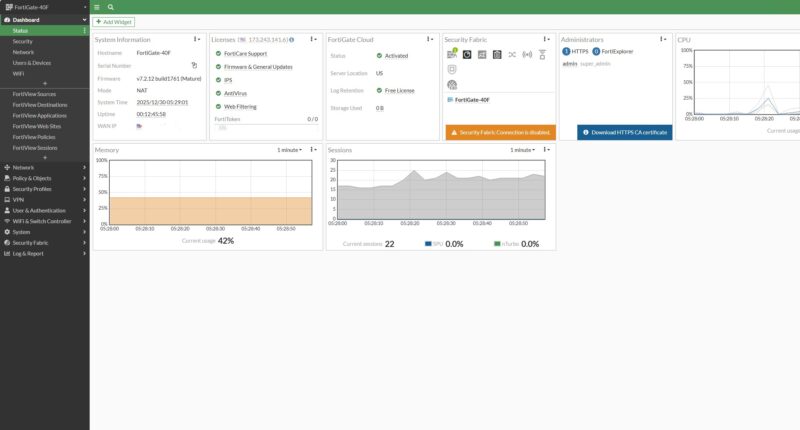This screenshot has width=800, height=430.
Task: Click the grey square third Security Fabric icon
Action: click(x=482, y=55)
